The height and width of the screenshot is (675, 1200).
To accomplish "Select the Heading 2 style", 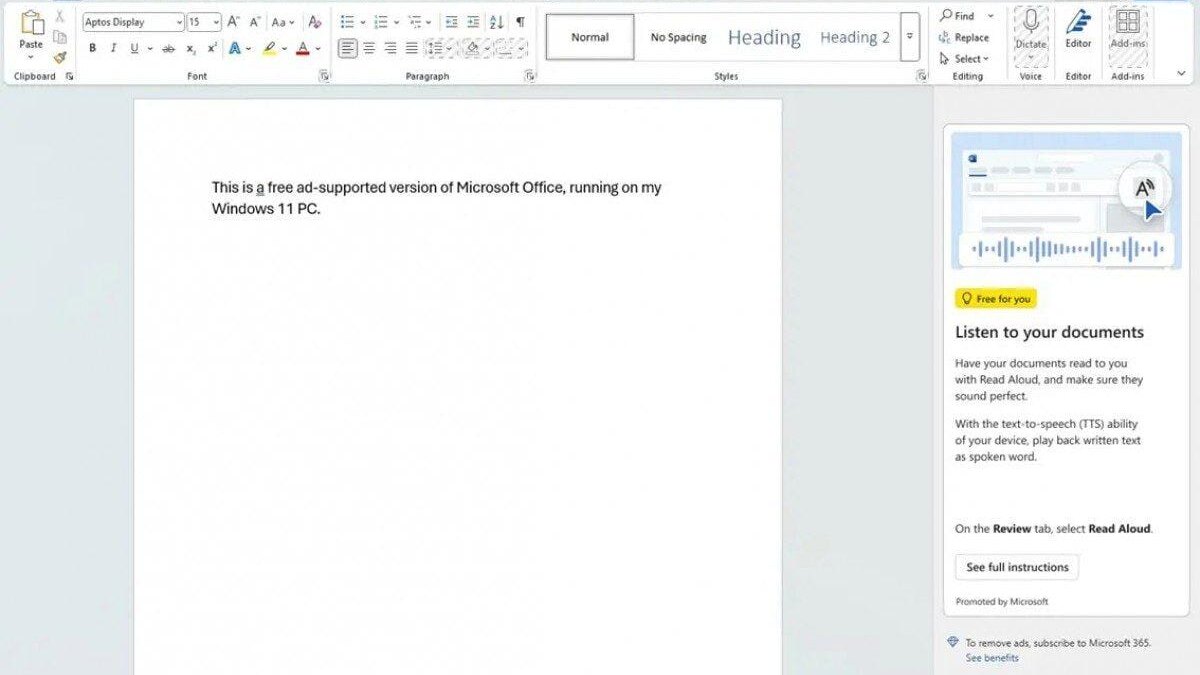I will point(854,37).
